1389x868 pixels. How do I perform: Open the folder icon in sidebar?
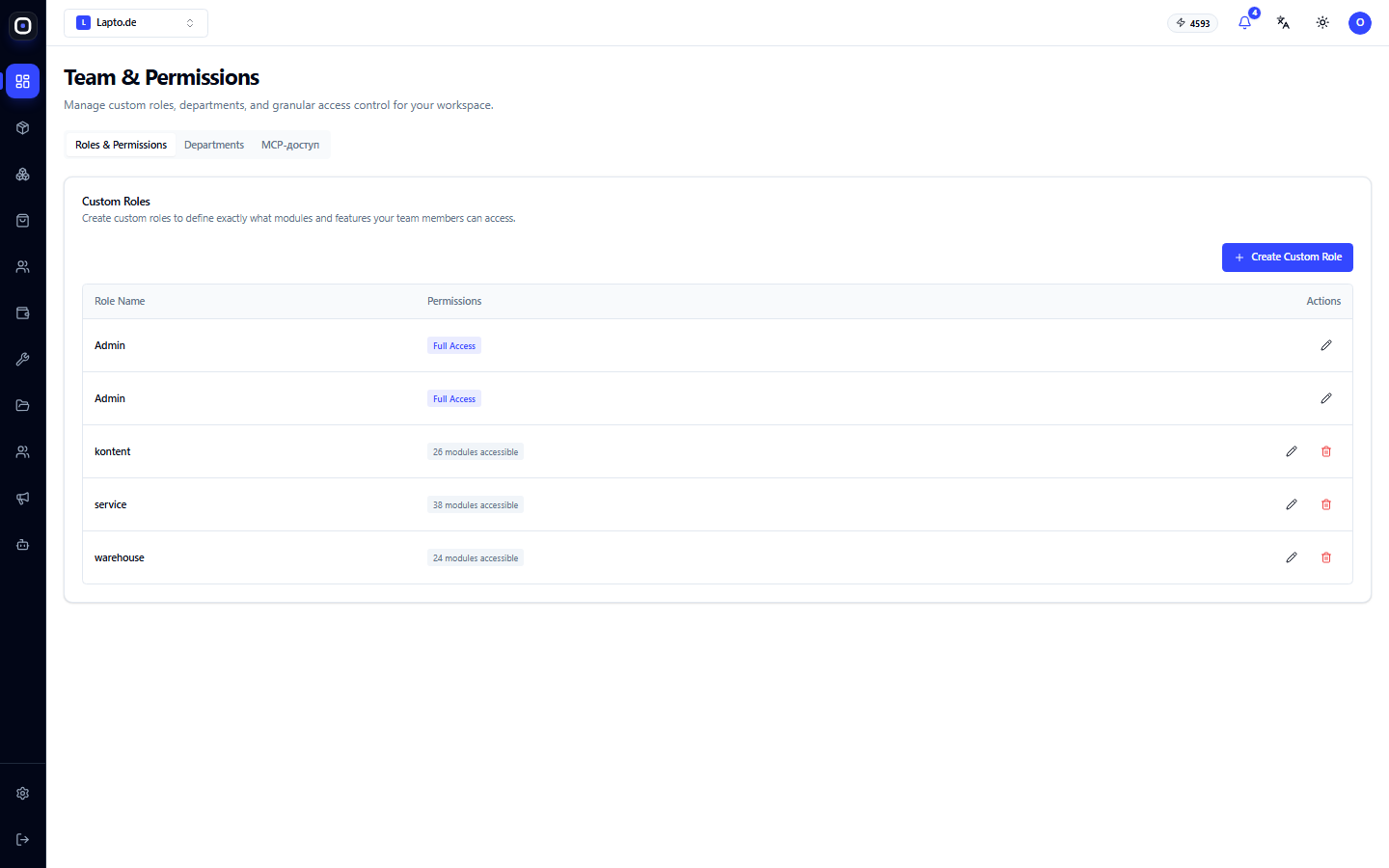(x=23, y=405)
